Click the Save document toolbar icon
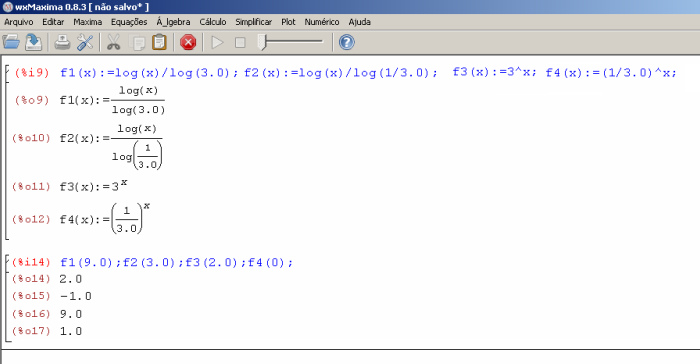This screenshot has width=700, height=364. (x=34, y=42)
